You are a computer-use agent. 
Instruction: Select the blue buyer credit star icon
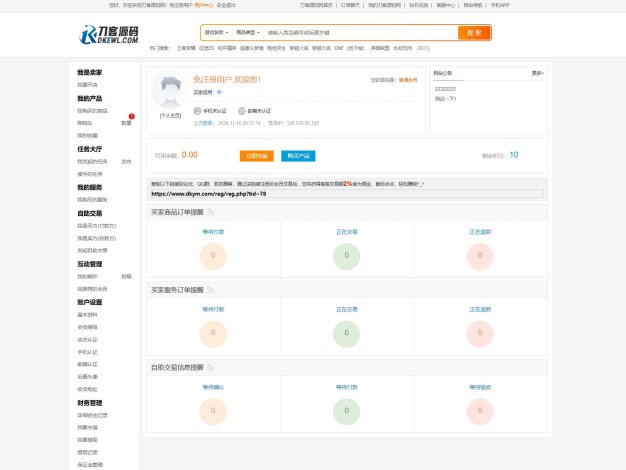[219, 92]
